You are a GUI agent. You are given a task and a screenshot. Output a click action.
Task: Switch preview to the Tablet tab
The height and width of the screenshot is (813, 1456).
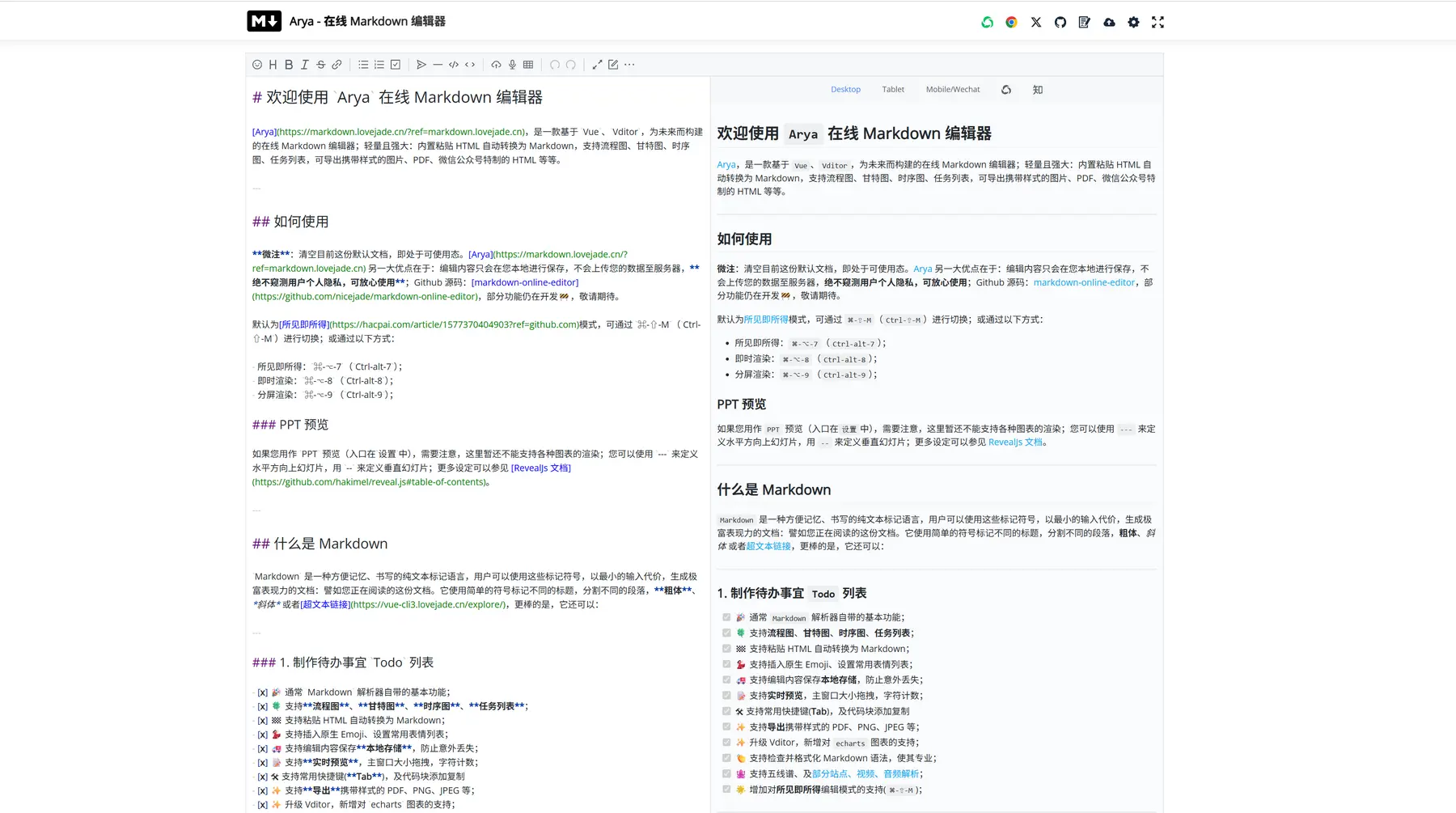point(893,90)
